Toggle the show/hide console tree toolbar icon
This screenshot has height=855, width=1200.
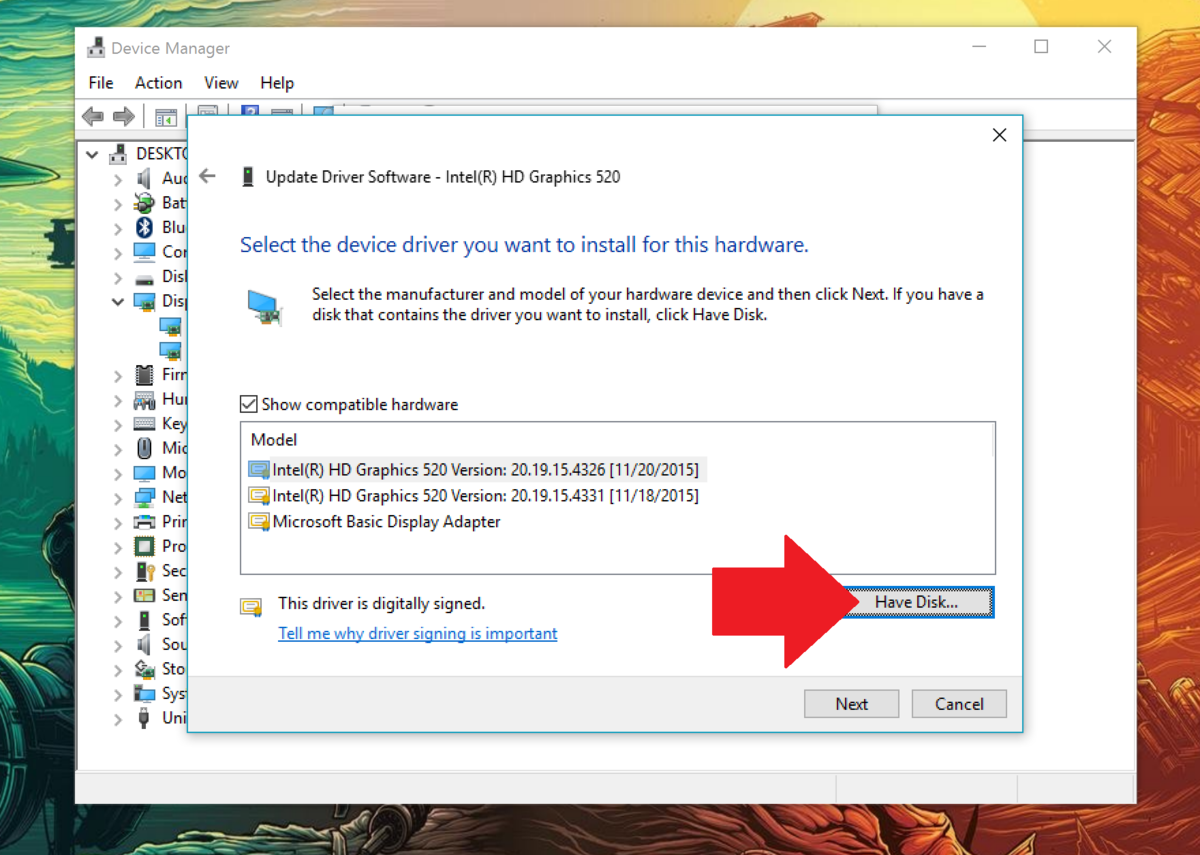click(166, 117)
